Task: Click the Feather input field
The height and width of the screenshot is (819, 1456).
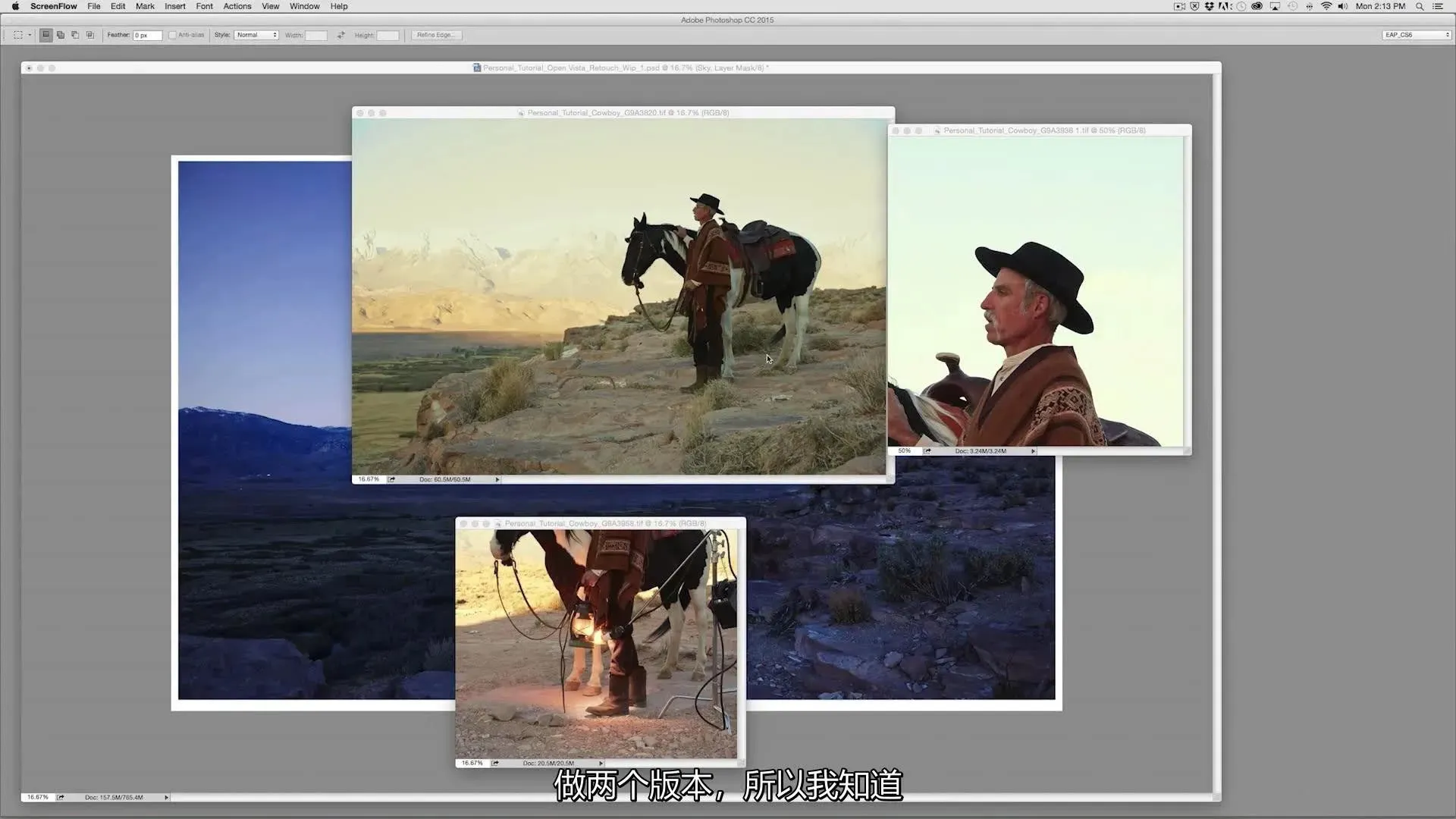Action: (x=147, y=35)
